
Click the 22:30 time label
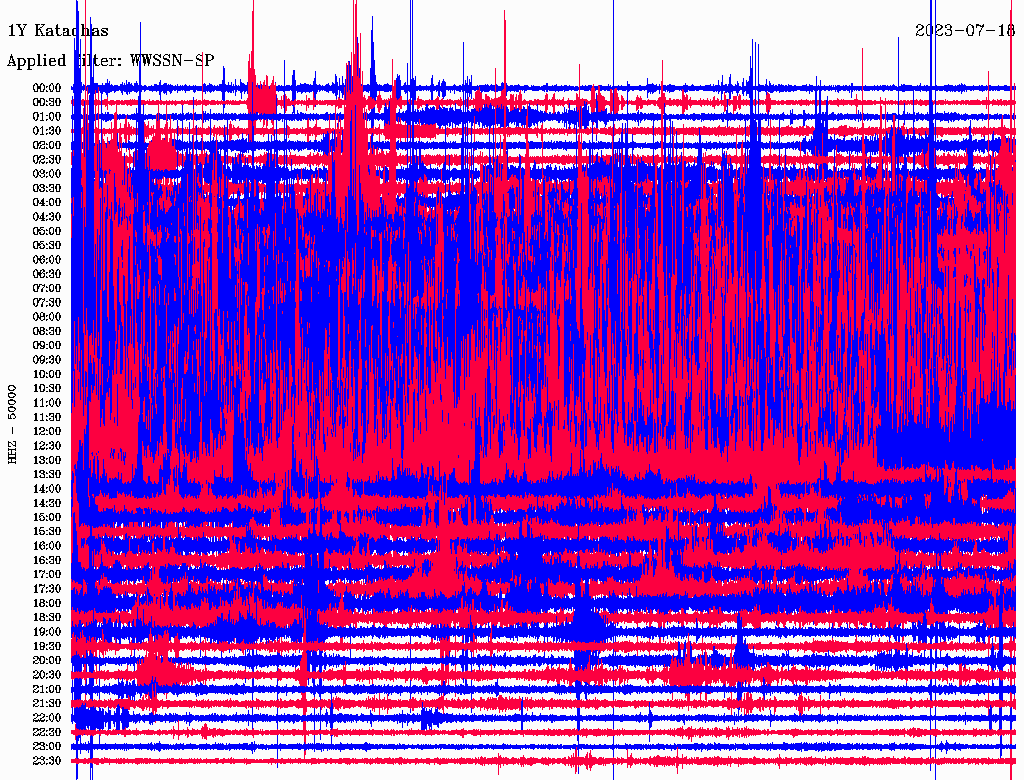(x=47, y=732)
